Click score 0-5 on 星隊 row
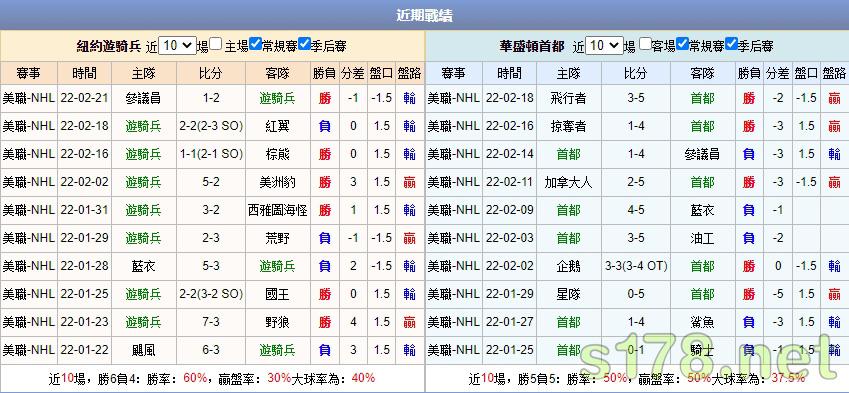Viewport: 849px width, 393px height. click(636, 294)
